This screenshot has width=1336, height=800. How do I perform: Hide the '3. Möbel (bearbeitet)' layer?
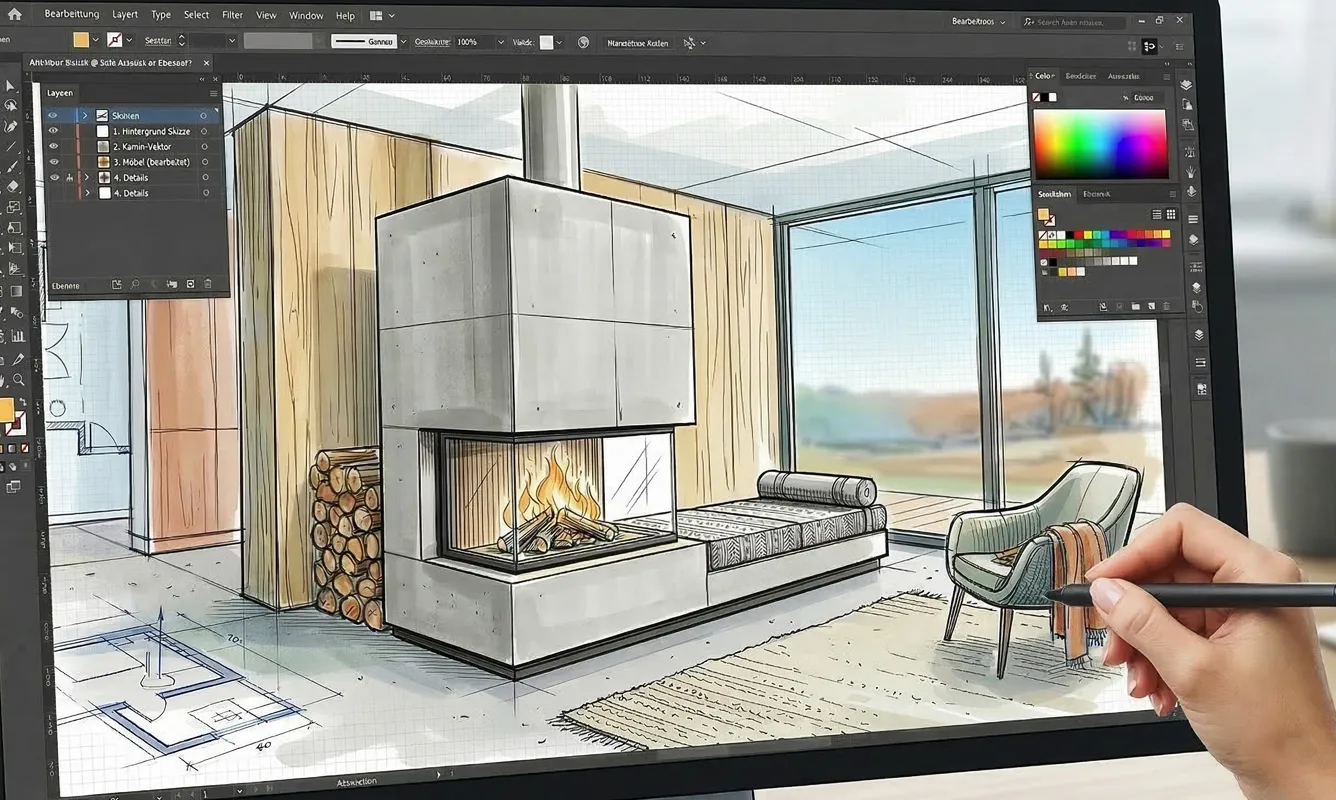[53, 161]
